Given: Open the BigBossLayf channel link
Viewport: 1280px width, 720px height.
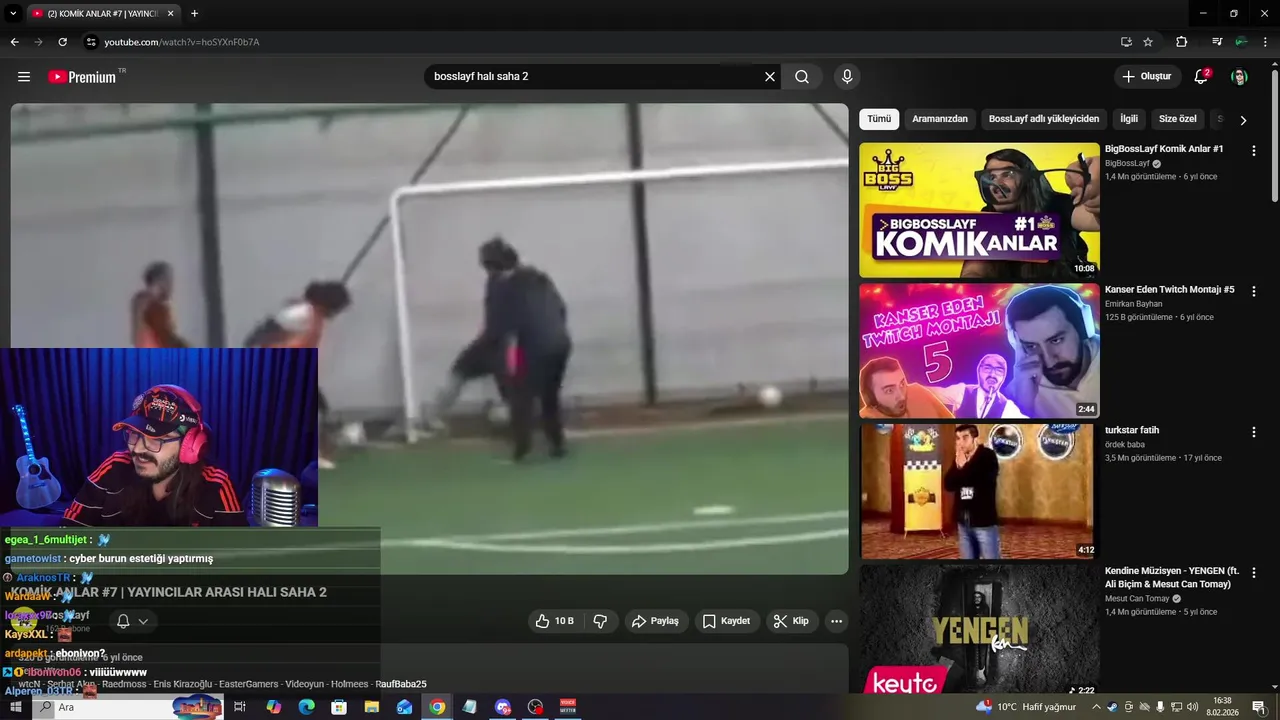Looking at the screenshot, I should 1127,164.
